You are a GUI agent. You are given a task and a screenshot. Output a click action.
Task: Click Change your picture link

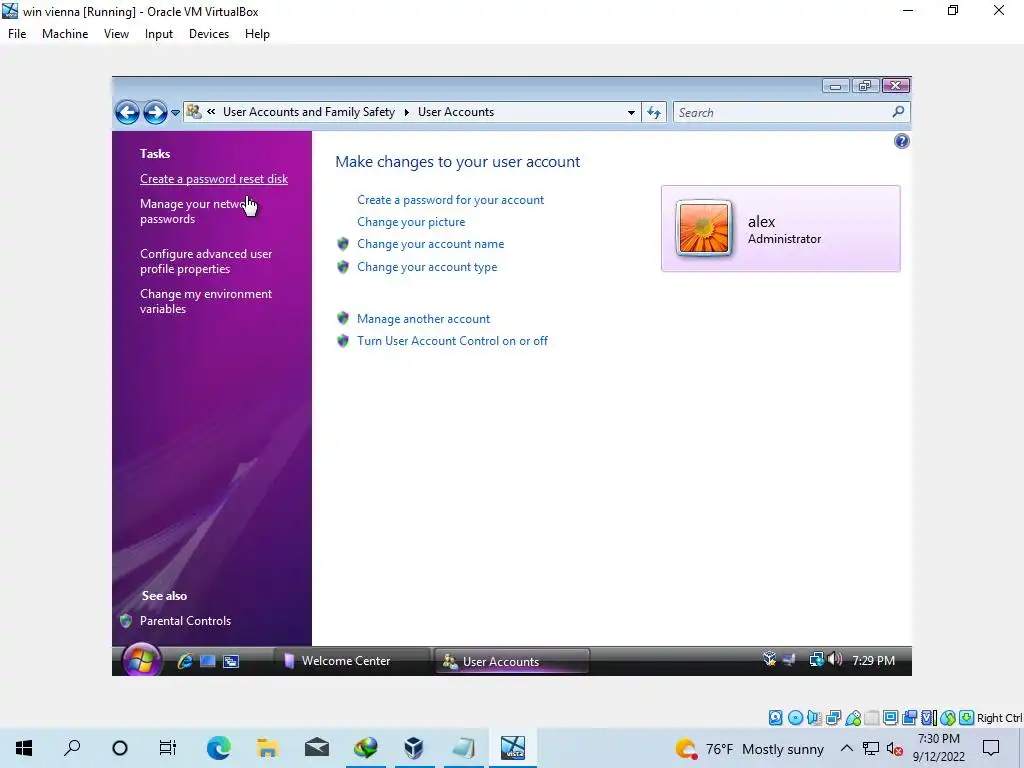pyautogui.click(x=411, y=222)
